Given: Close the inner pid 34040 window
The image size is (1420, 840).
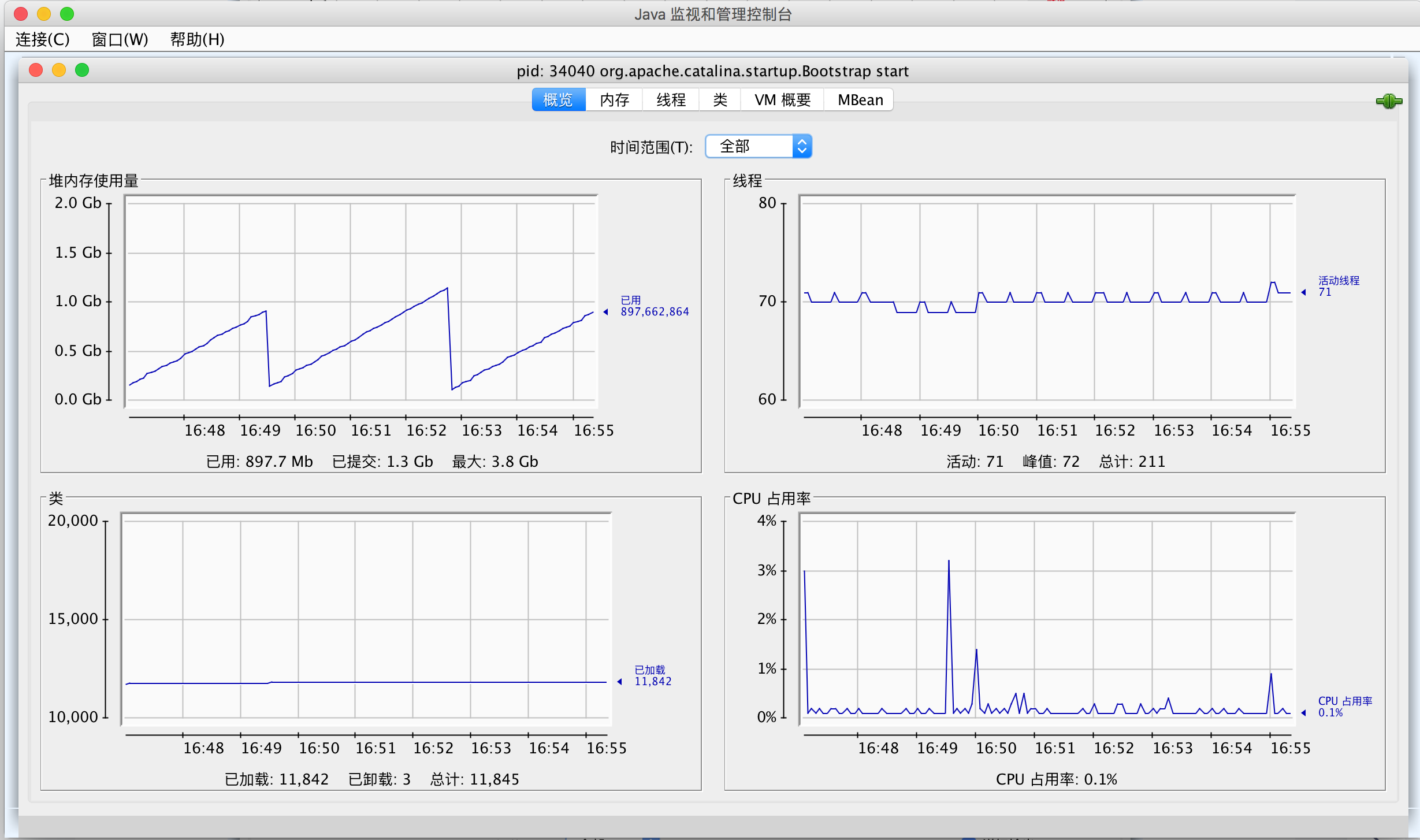Looking at the screenshot, I should pos(36,70).
